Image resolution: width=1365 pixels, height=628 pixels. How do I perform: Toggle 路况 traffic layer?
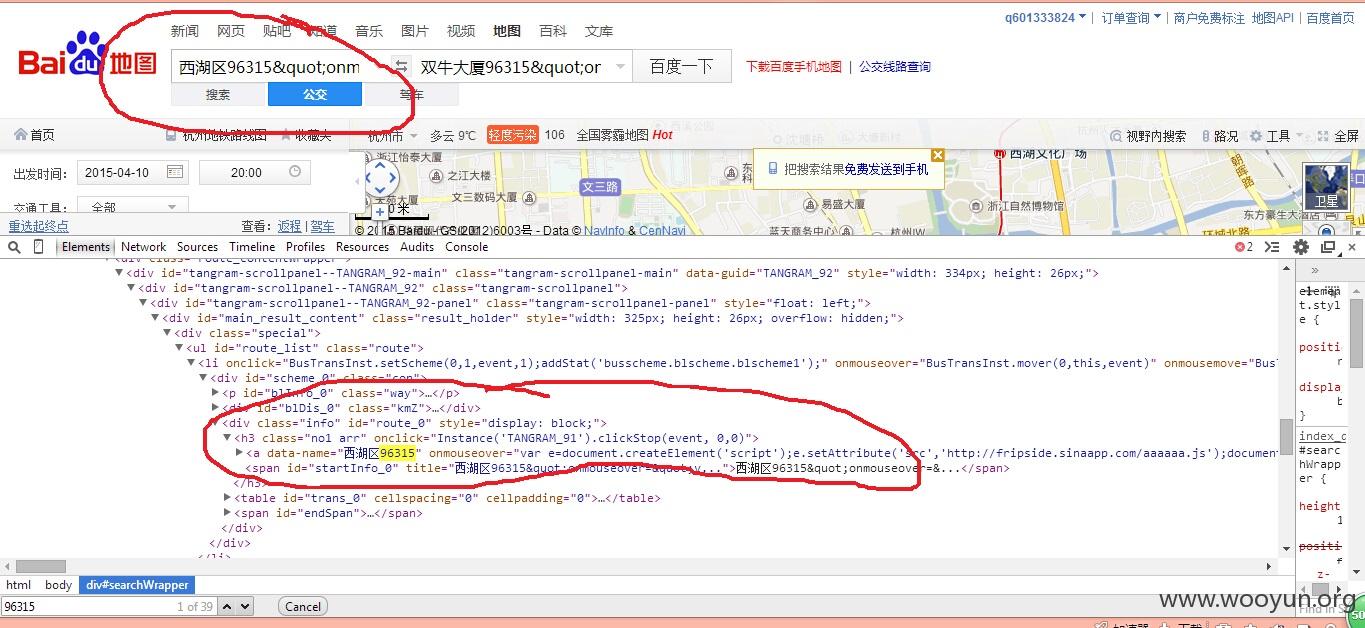(1218, 136)
